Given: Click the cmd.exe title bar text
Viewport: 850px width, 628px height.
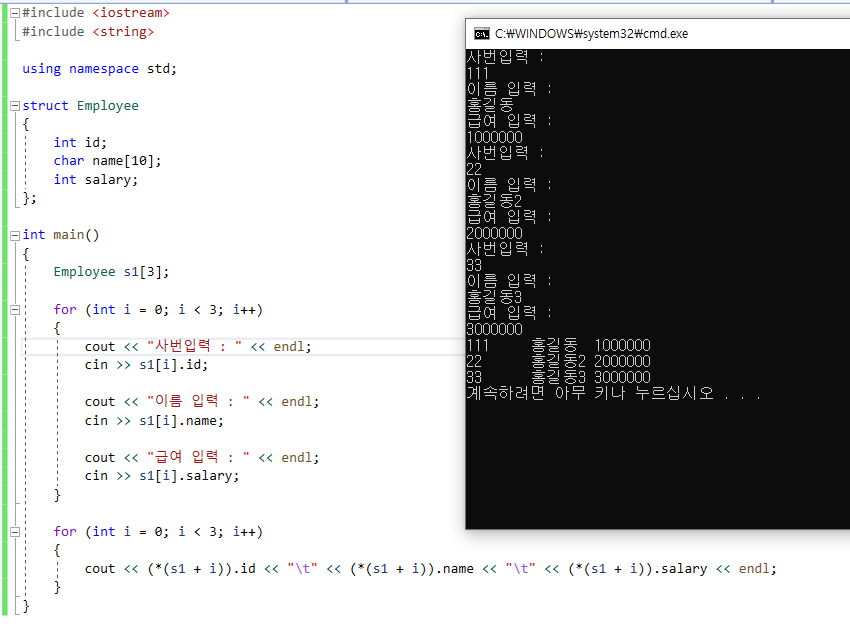Looking at the screenshot, I should [x=591, y=34].
